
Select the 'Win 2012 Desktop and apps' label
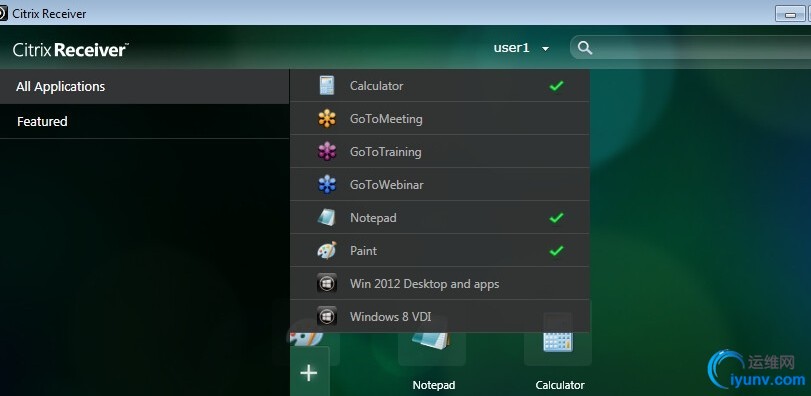[x=425, y=284]
